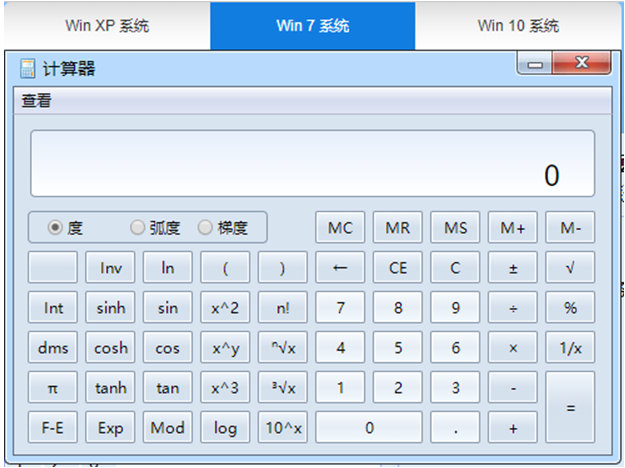Click the square root √ key
625x468 pixels.
point(570,267)
